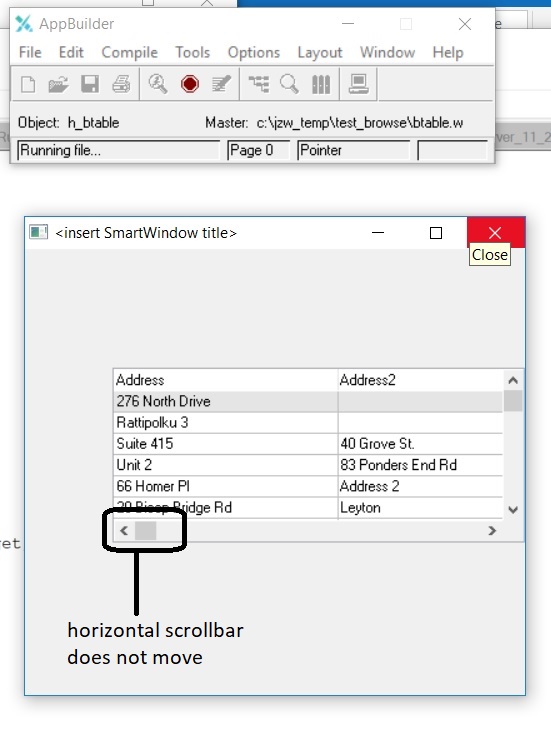Image resolution: width=551 pixels, height=732 pixels.
Task: Show the object list tree icon
Action: (258, 84)
